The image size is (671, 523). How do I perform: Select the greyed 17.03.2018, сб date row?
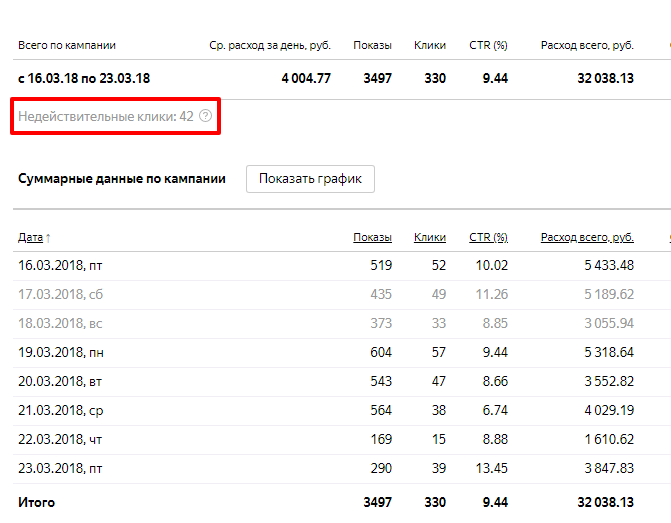pyautogui.click(x=60, y=294)
